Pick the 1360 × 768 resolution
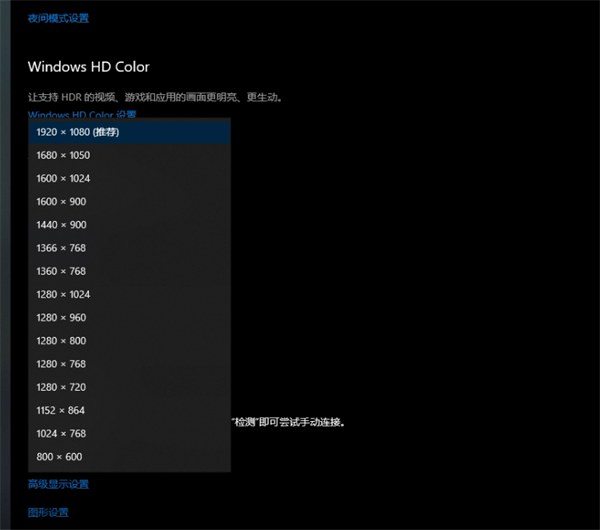Image resolution: width=600 pixels, height=530 pixels. tap(129, 271)
